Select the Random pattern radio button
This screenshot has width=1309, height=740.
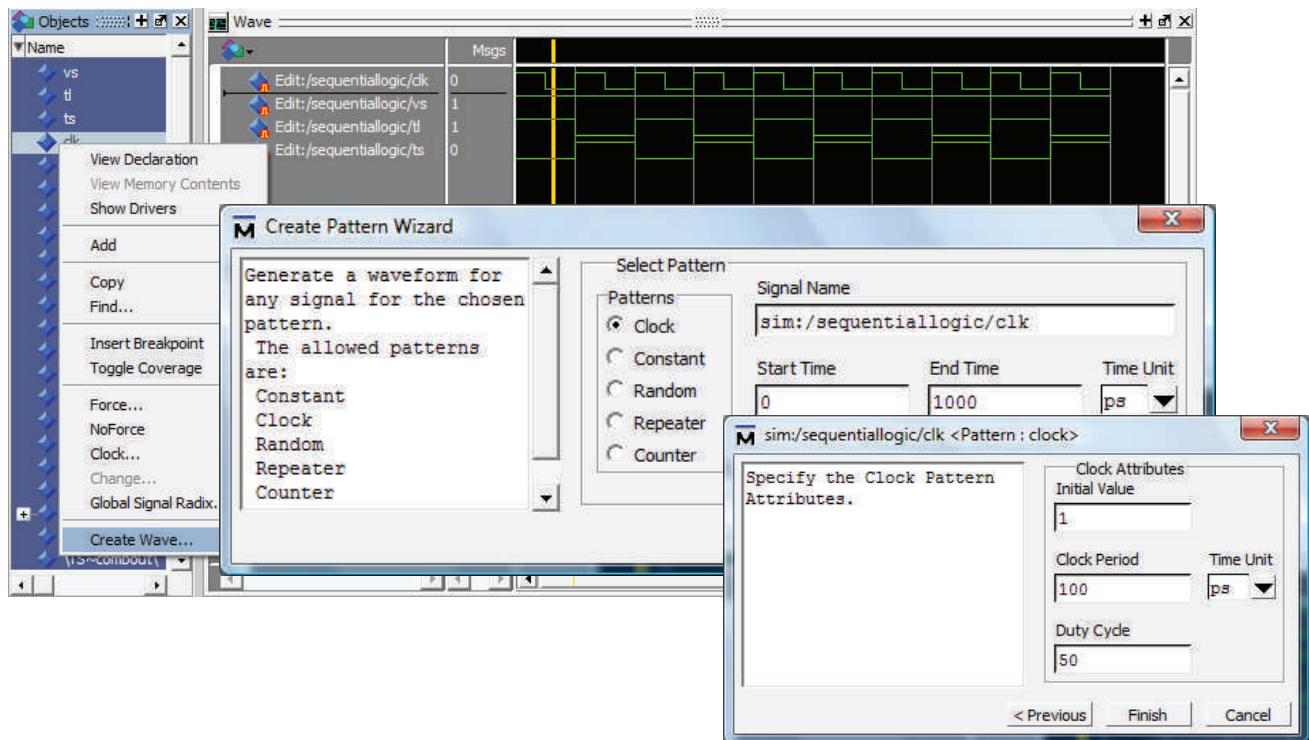click(616, 390)
